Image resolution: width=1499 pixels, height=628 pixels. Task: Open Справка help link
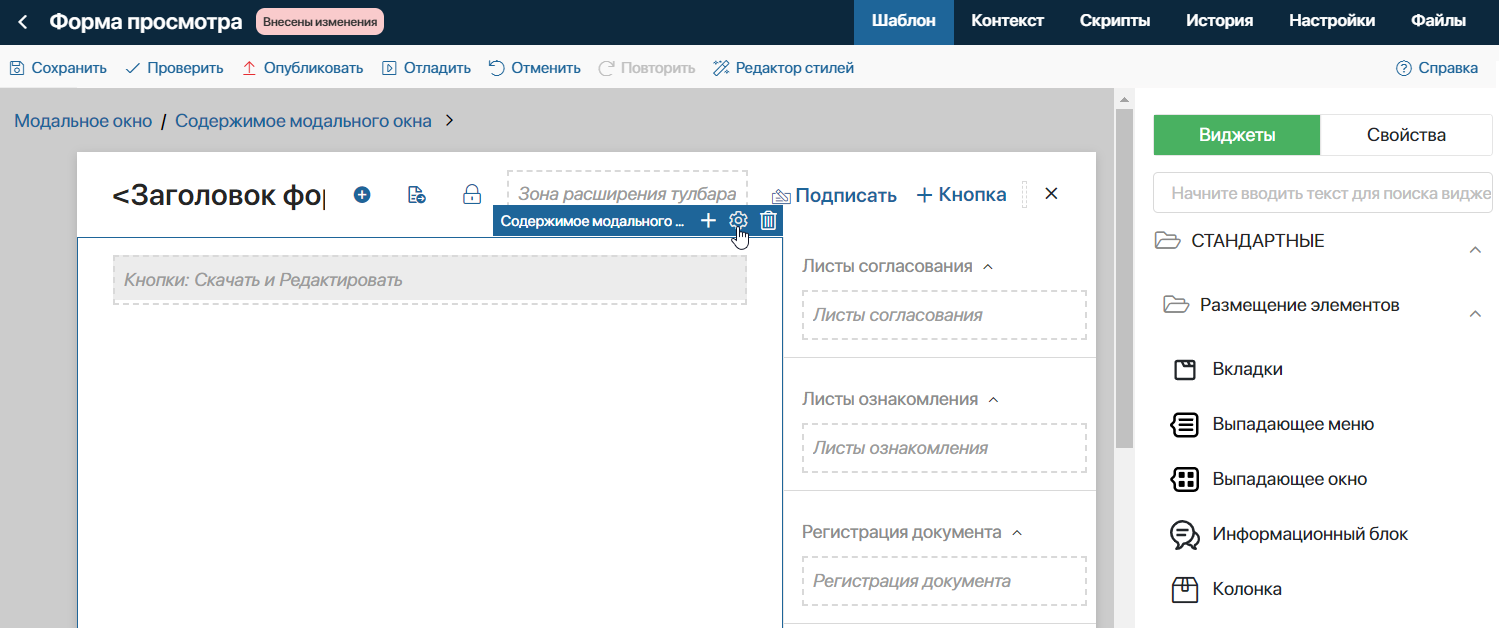click(x=1436, y=68)
